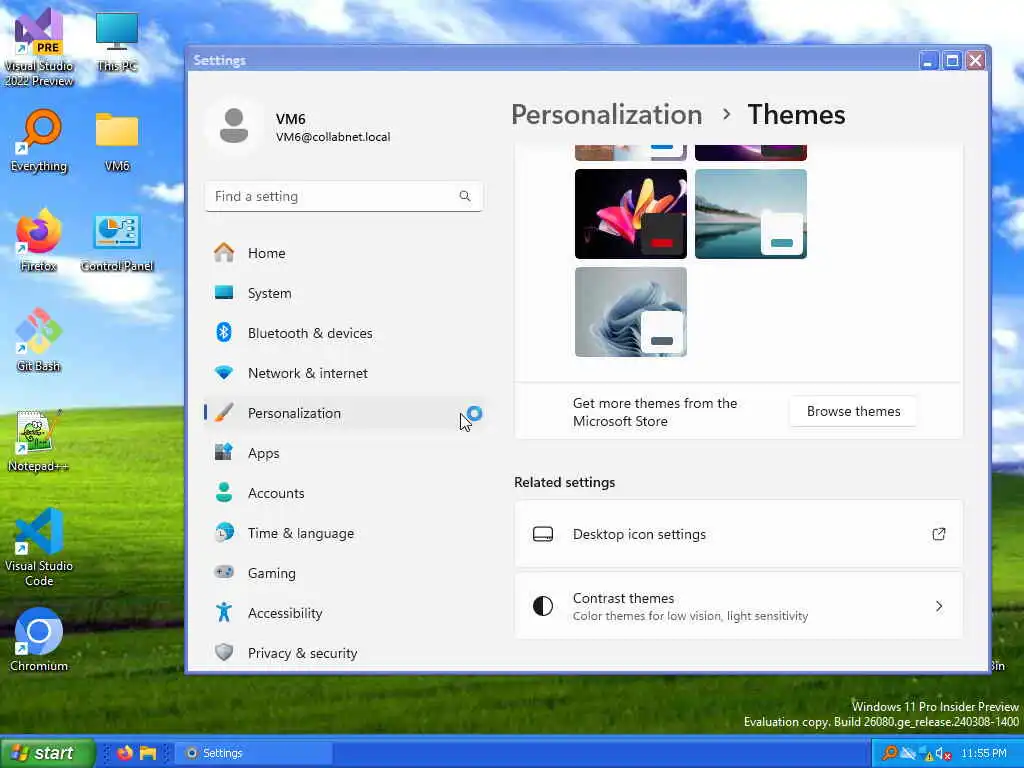Open Desktop icon settings external link arrow
This screenshot has width=1024, height=768.
(938, 534)
